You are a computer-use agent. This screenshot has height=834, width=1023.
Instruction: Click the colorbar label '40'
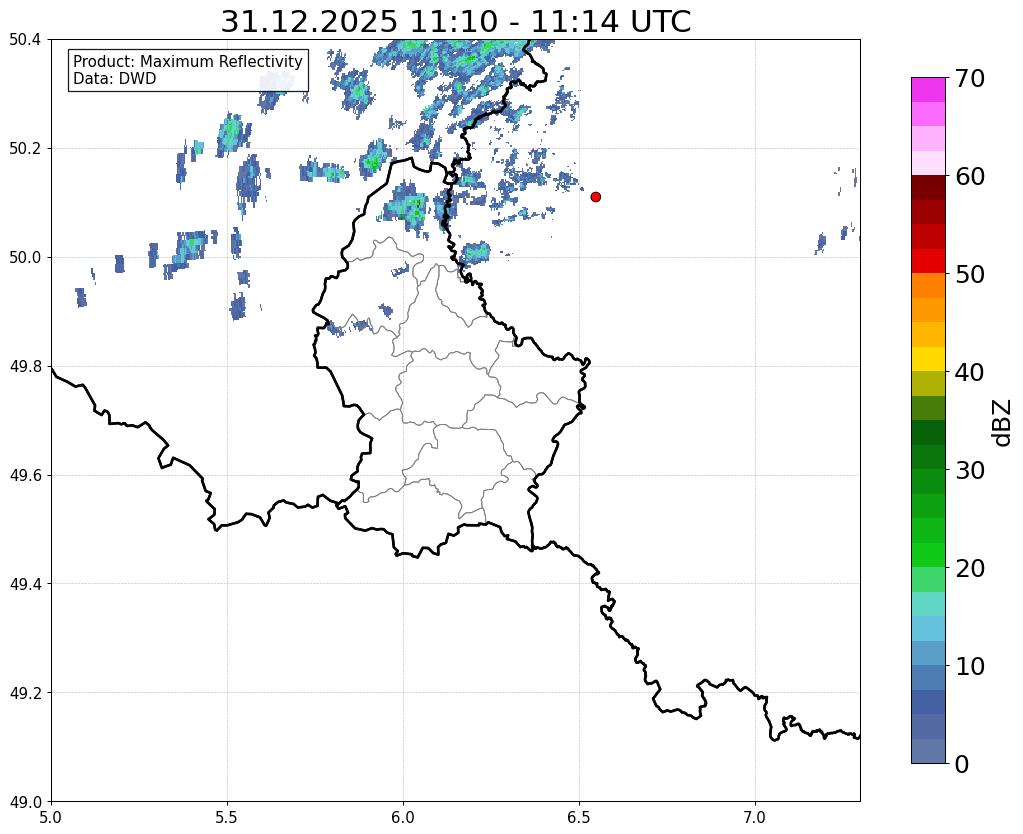pyautogui.click(x=970, y=372)
